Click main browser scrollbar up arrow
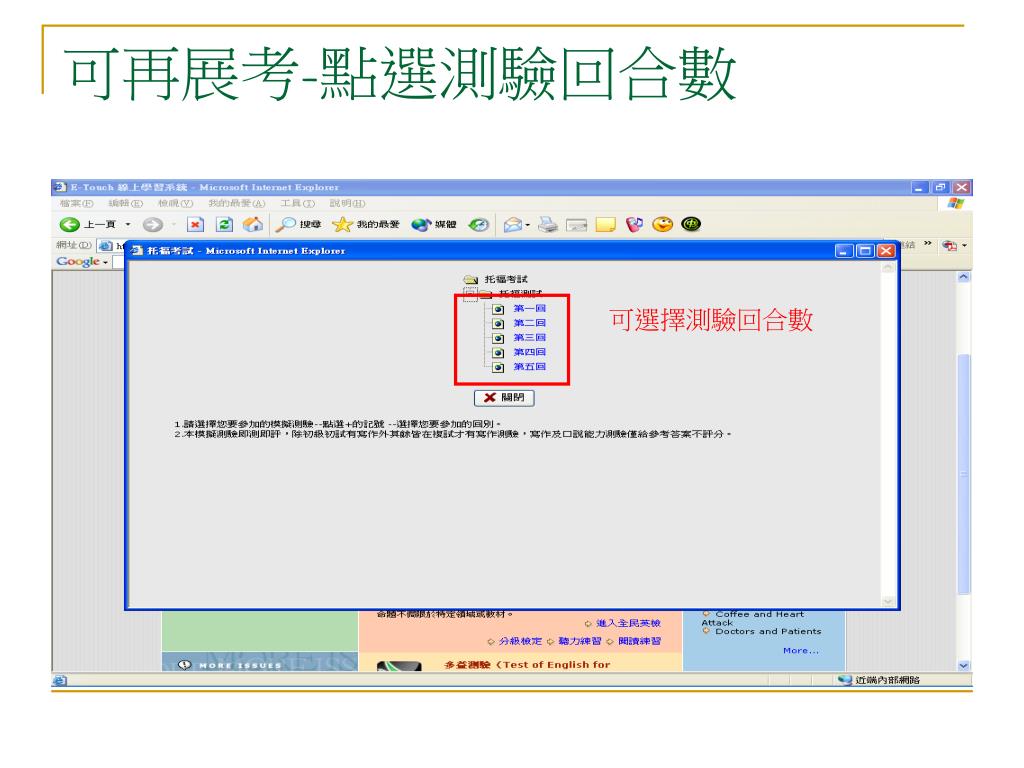 click(964, 277)
